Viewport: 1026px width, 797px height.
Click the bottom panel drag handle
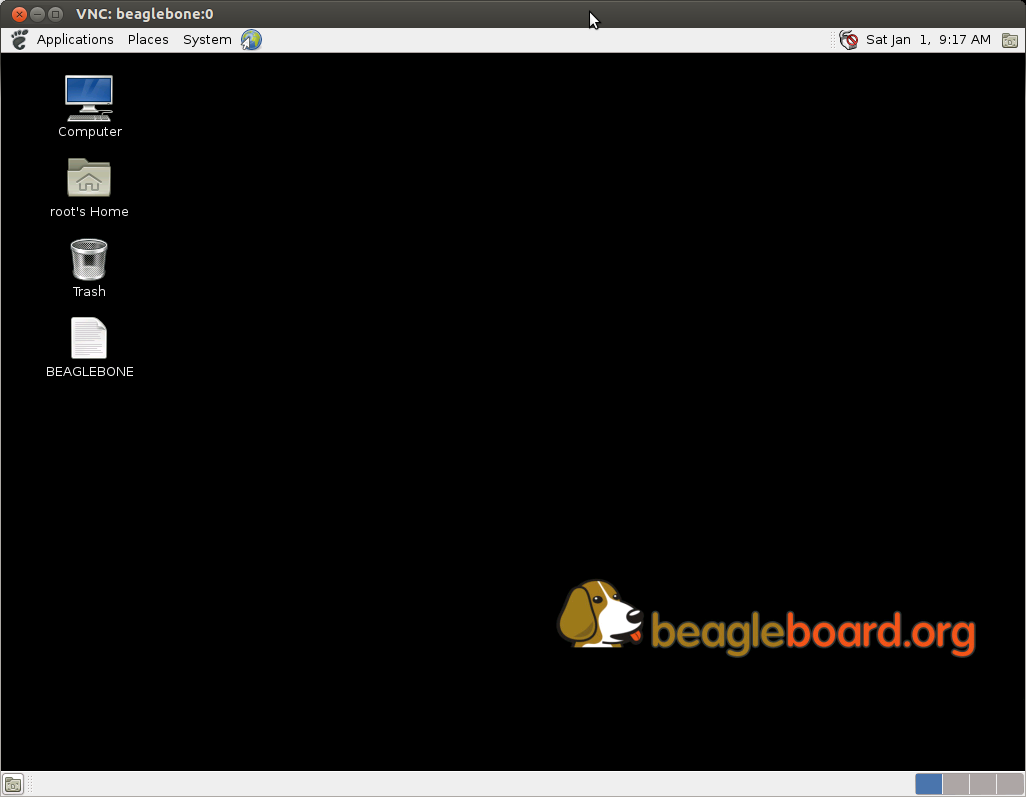pyautogui.click(x=30, y=784)
